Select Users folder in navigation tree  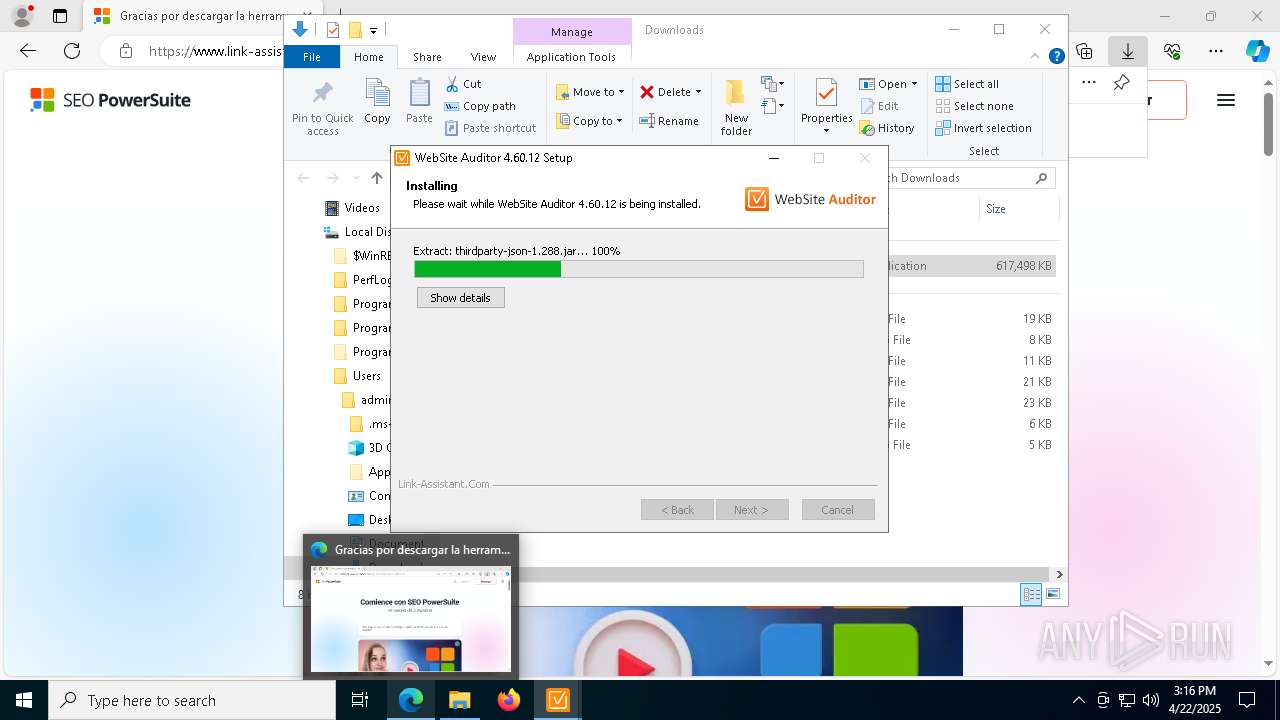pos(357,376)
